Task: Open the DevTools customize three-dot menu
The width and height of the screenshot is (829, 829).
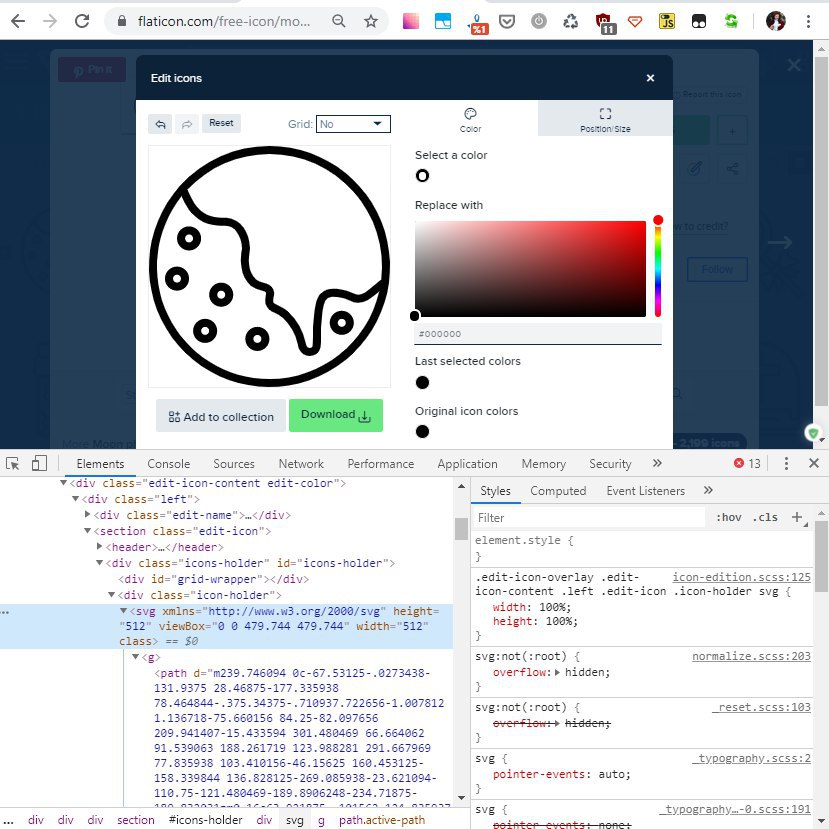Action: 786,464
